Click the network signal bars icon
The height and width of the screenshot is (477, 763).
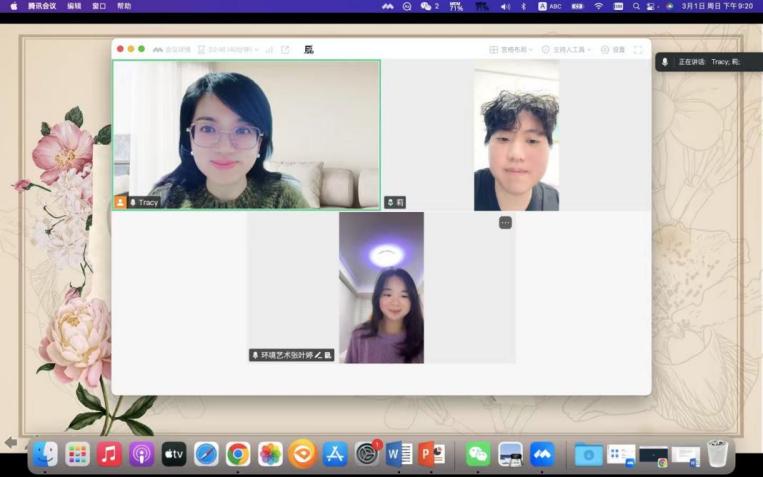coord(270,50)
